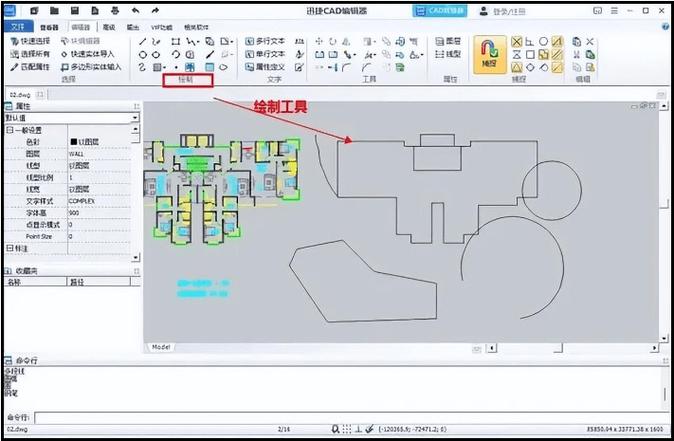Image resolution: width=674 pixels, height=441 pixels.
Task: Click the canvas horizontal scrollbar
Action: point(572,348)
